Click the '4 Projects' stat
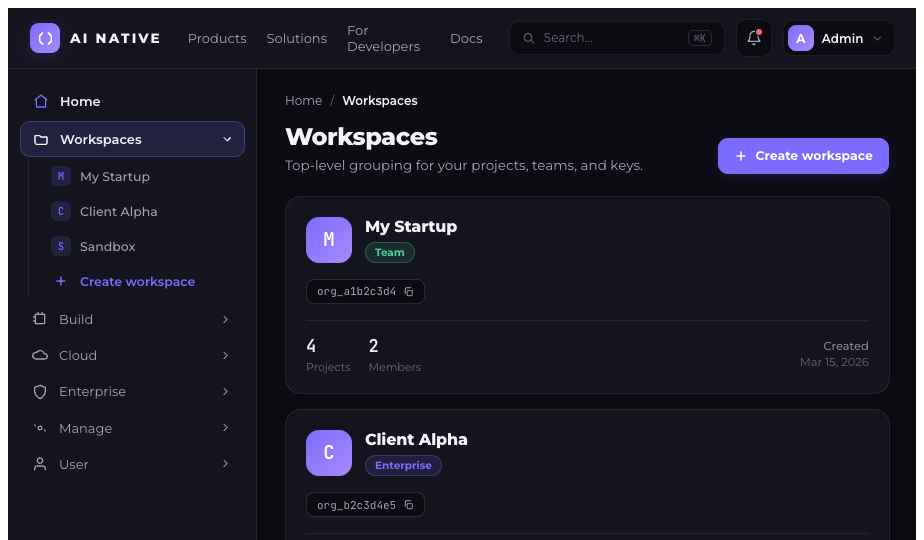The width and height of the screenshot is (924, 540). tap(328, 355)
